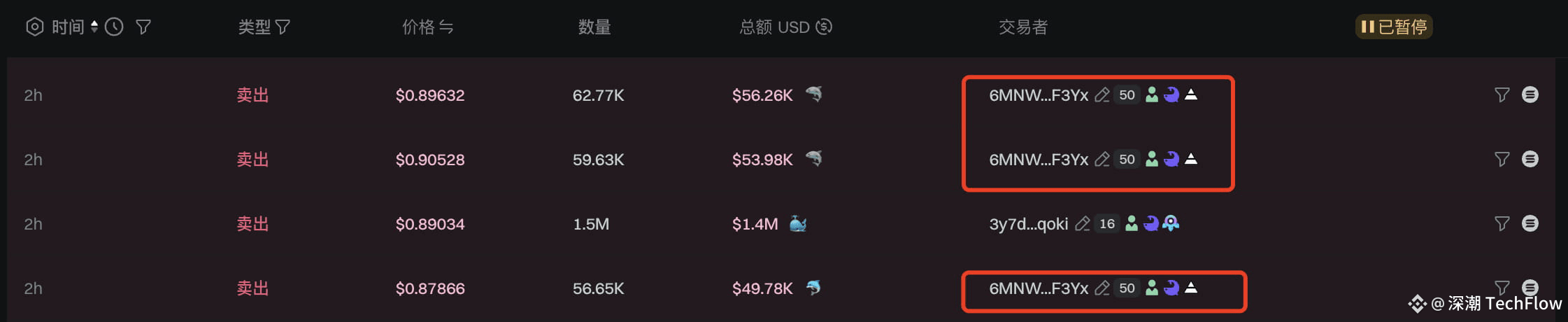Click the hexagon settings icon beside 时间
This screenshot has width=1568, height=322.
[34, 27]
